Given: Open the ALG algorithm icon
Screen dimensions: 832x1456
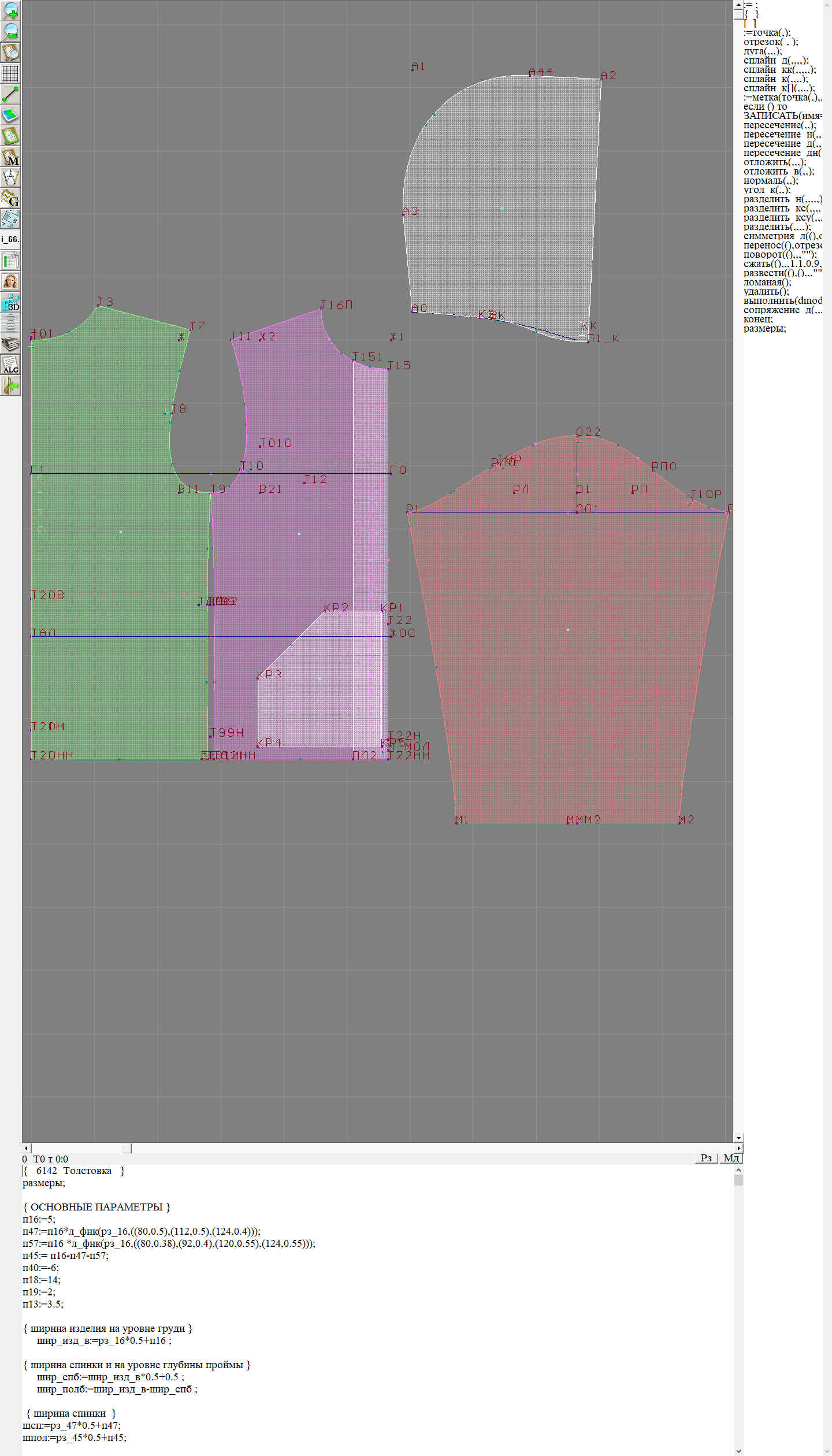Looking at the screenshot, I should 10,365.
